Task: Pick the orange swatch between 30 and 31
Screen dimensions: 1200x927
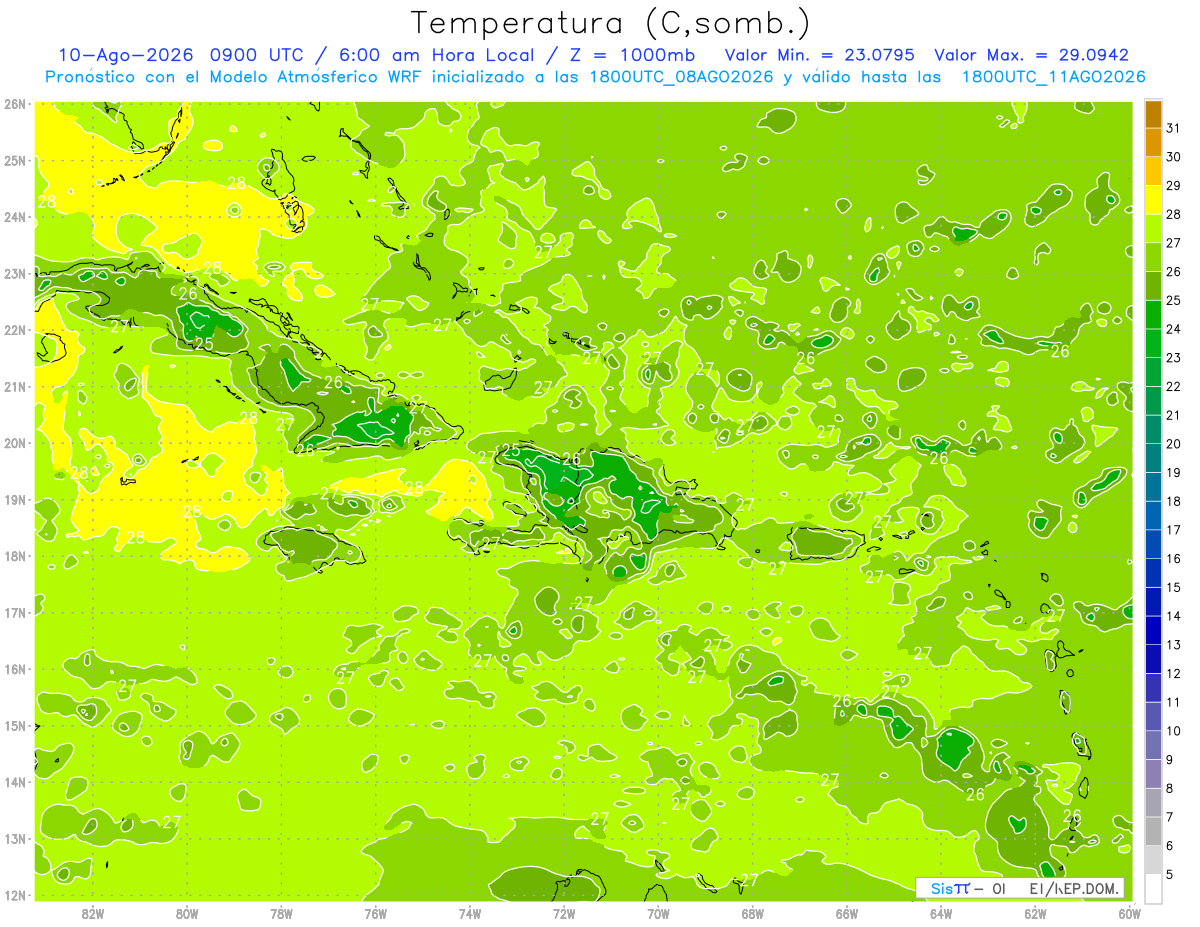Action: click(1153, 142)
